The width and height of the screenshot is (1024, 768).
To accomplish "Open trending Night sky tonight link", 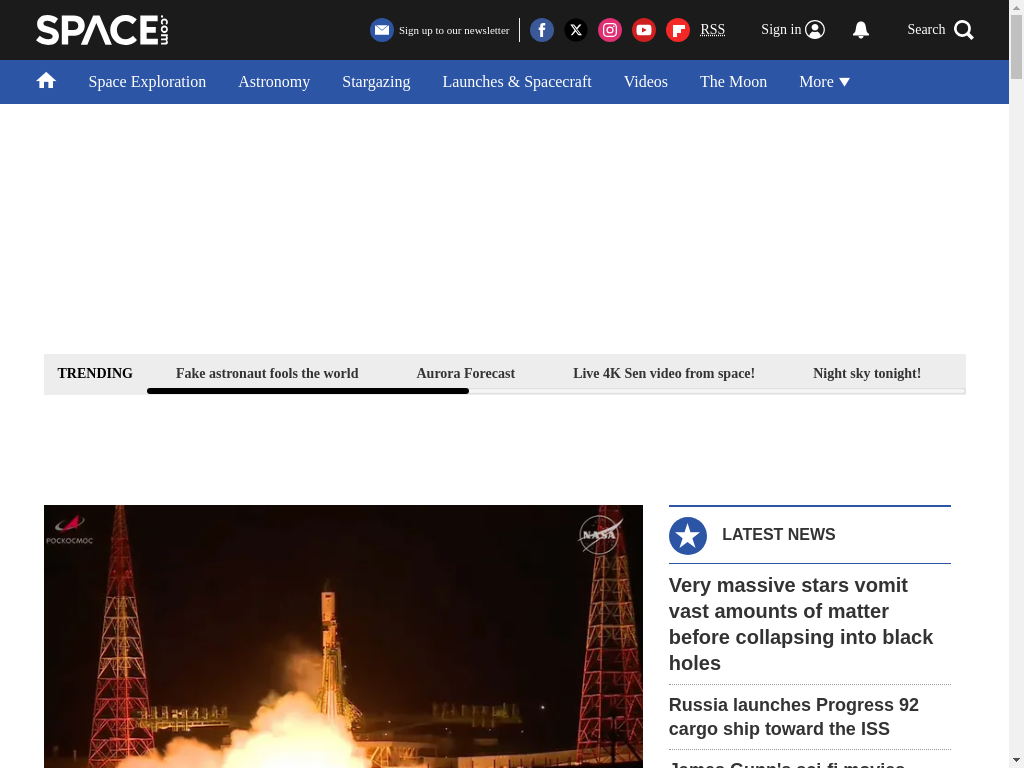I will tap(867, 373).
